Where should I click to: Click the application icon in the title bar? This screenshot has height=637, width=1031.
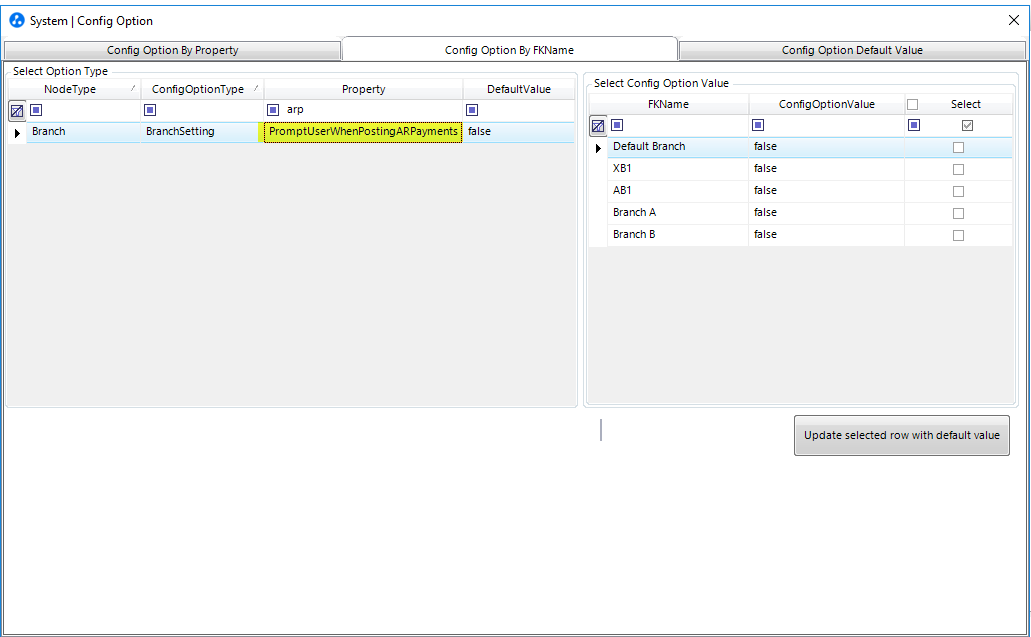click(x=16, y=20)
